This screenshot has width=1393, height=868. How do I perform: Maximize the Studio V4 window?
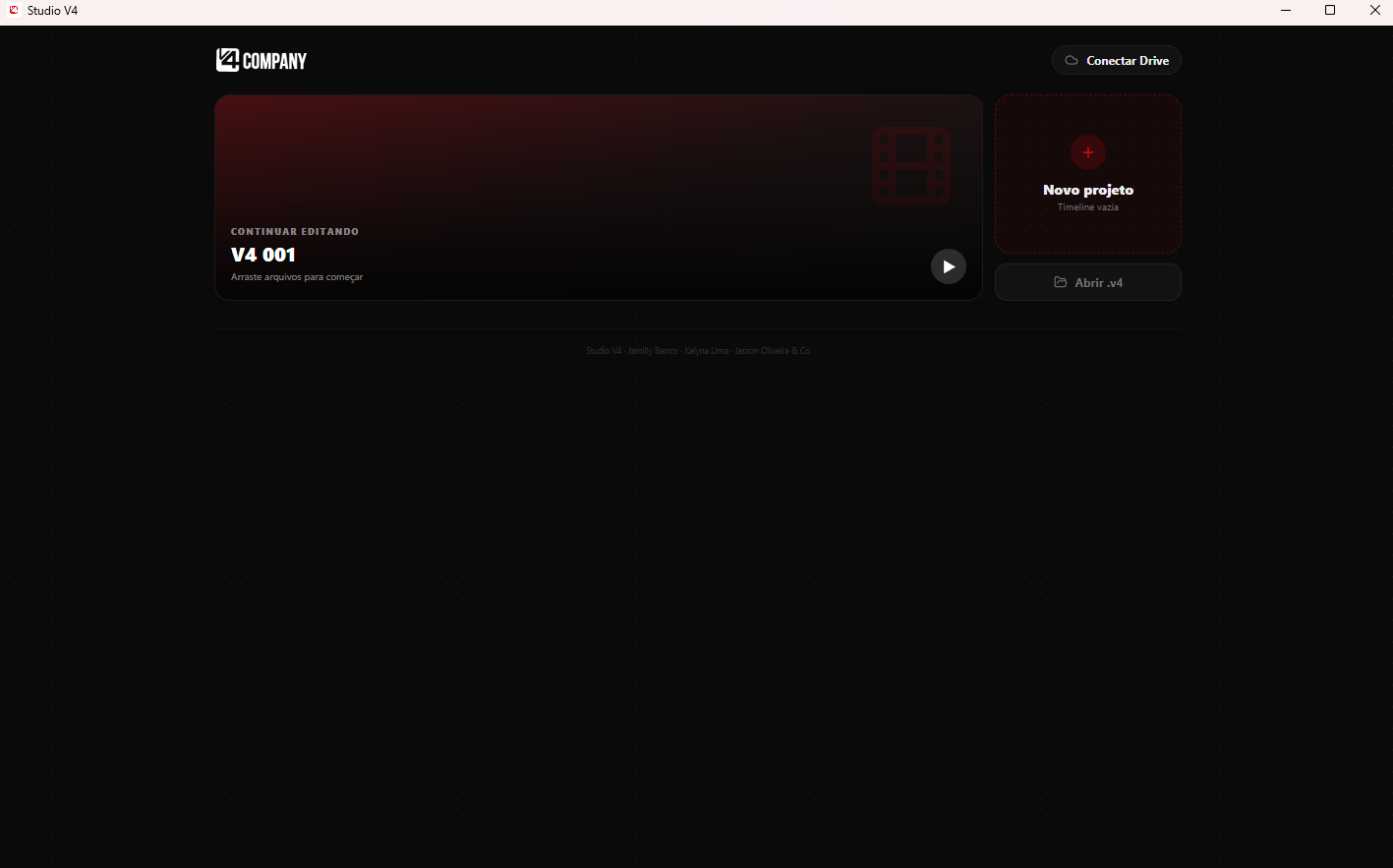(x=1330, y=11)
